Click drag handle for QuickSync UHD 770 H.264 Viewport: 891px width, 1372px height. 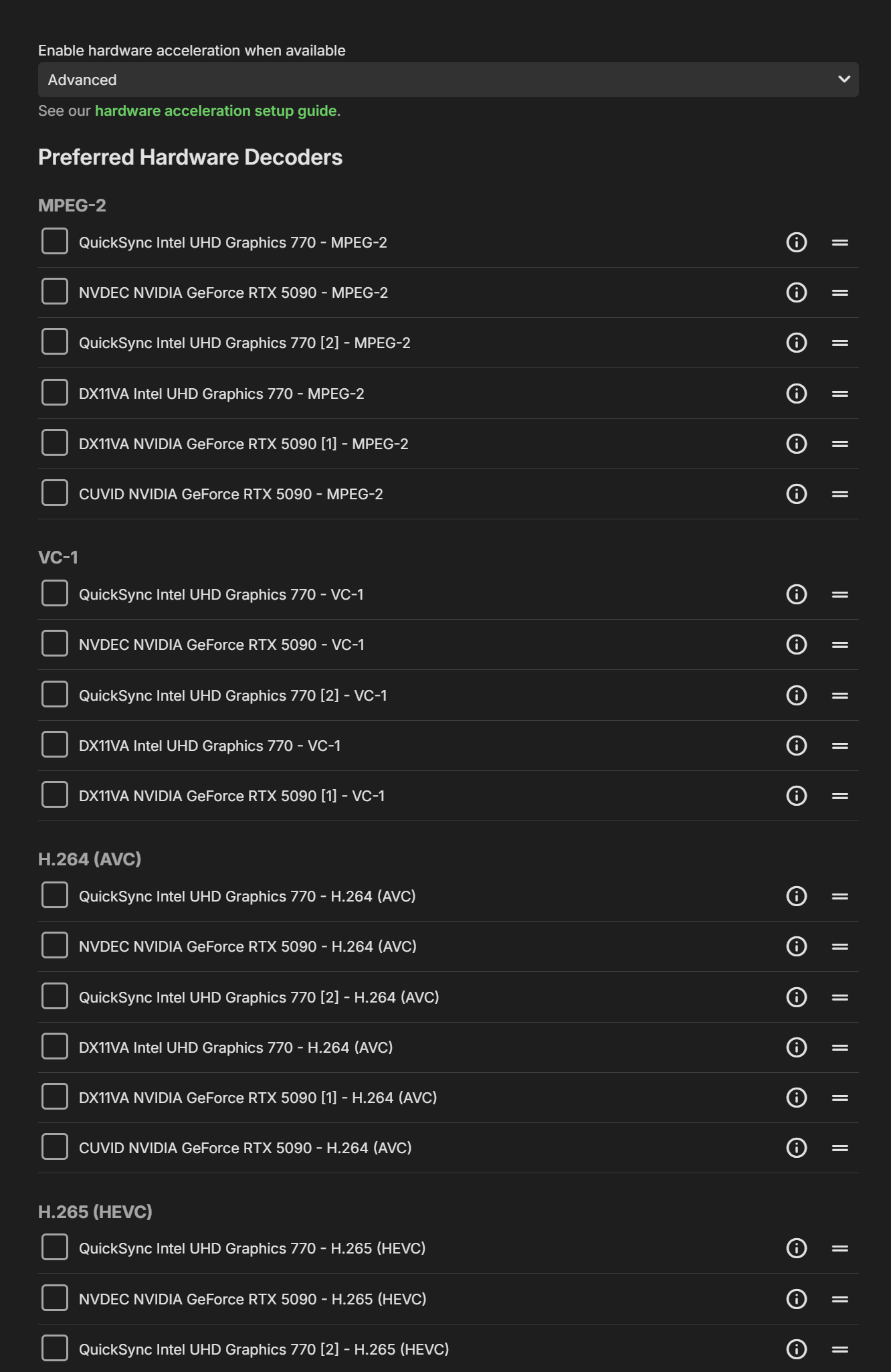(x=839, y=896)
